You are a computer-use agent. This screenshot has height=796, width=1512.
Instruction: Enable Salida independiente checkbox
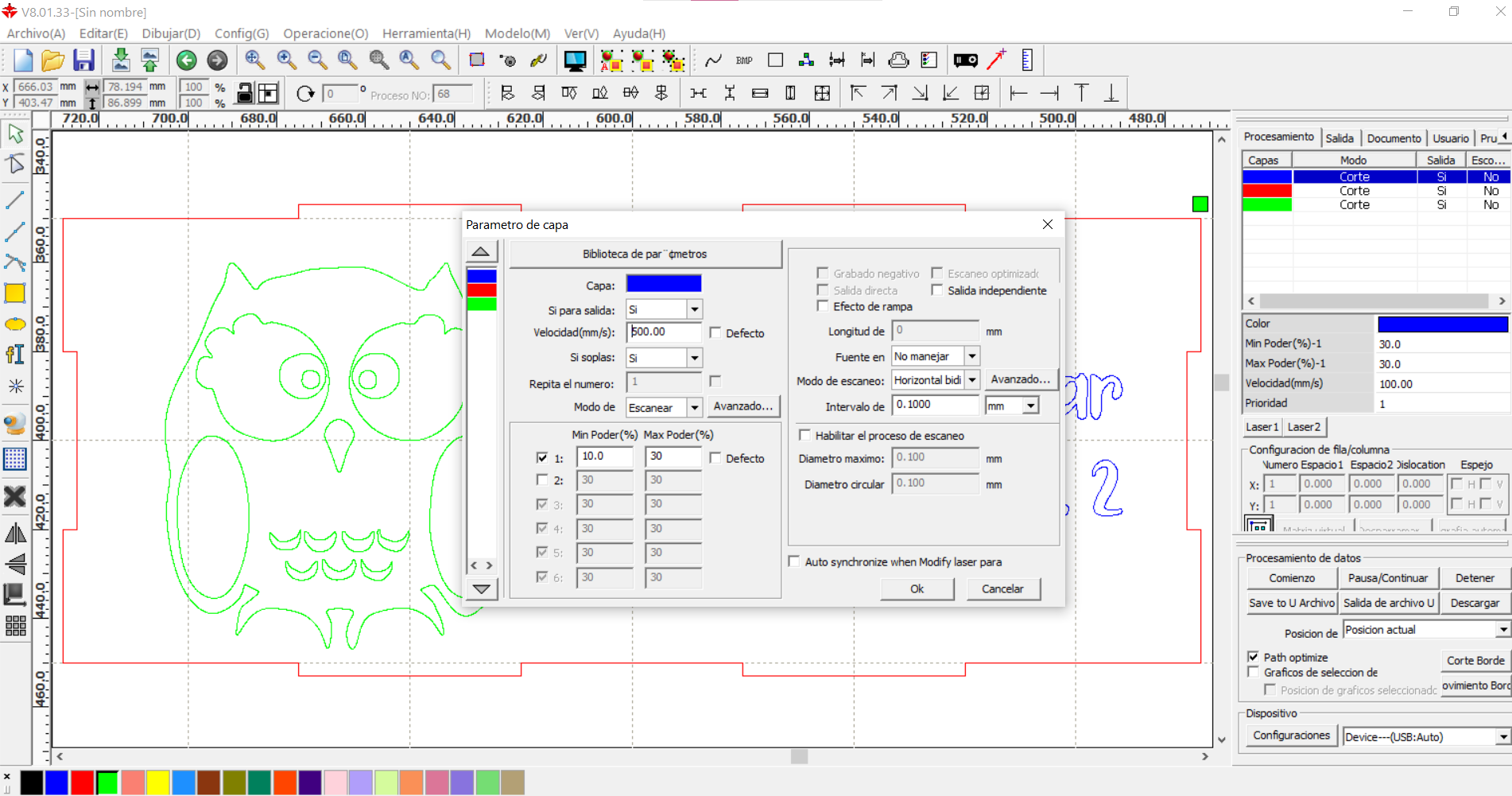click(937, 290)
